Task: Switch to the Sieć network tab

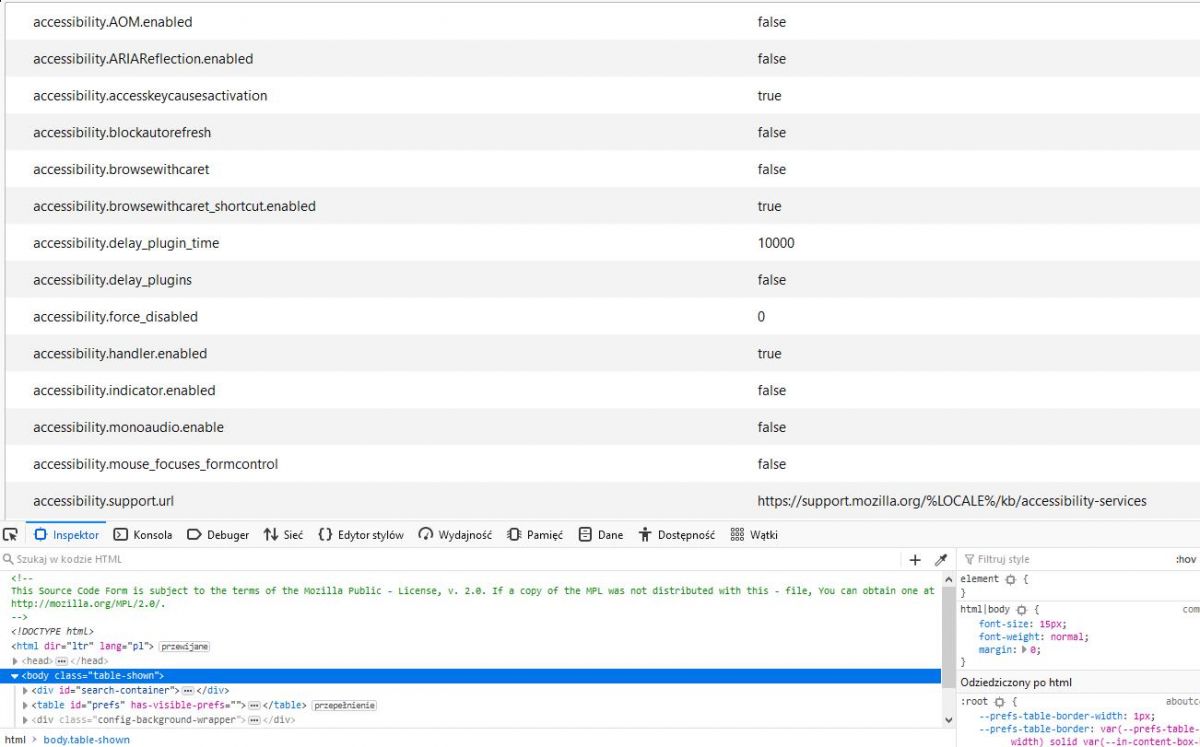Action: pos(283,535)
